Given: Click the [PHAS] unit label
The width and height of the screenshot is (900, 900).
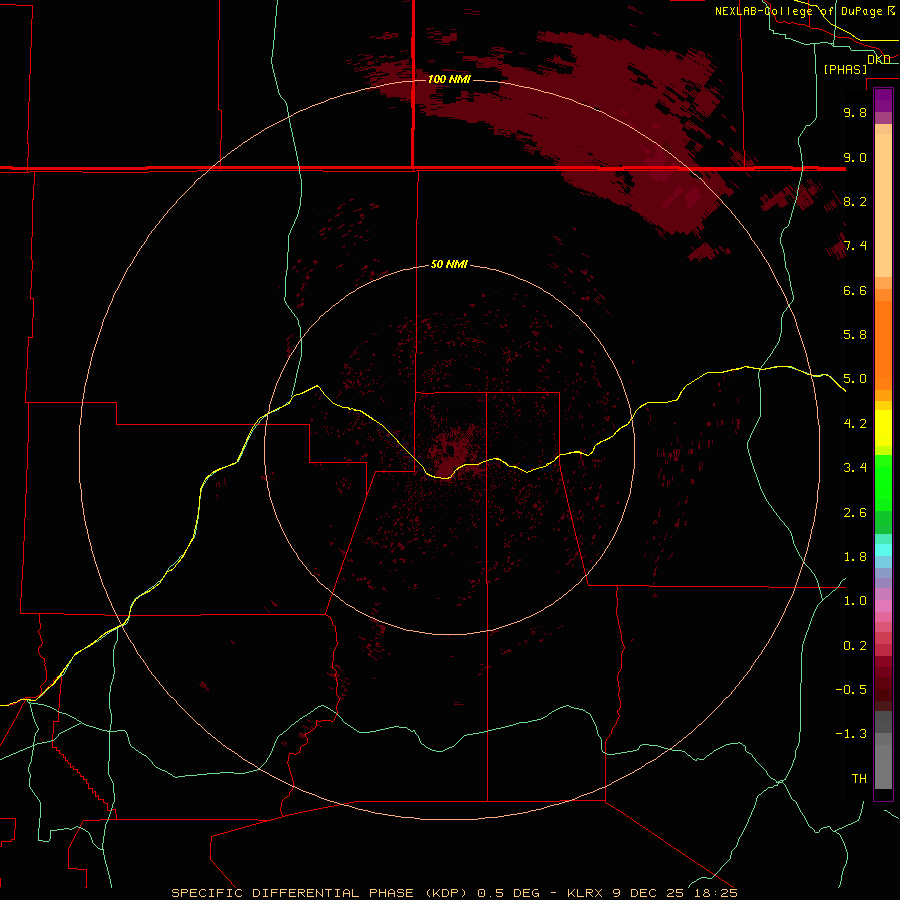Looking at the screenshot, I should (845, 69).
